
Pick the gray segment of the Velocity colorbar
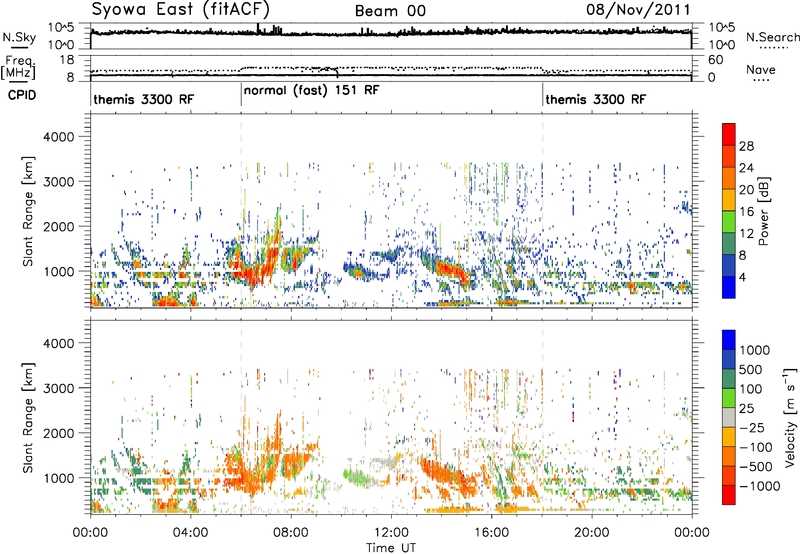729,417
